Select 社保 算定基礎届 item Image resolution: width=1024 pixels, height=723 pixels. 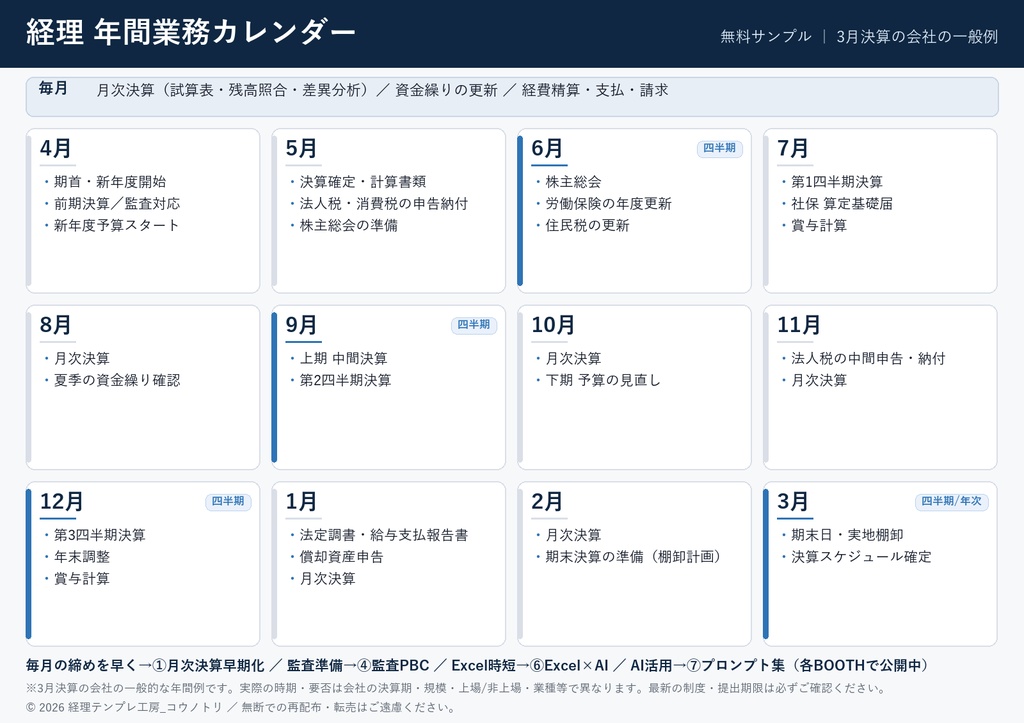(x=842, y=203)
